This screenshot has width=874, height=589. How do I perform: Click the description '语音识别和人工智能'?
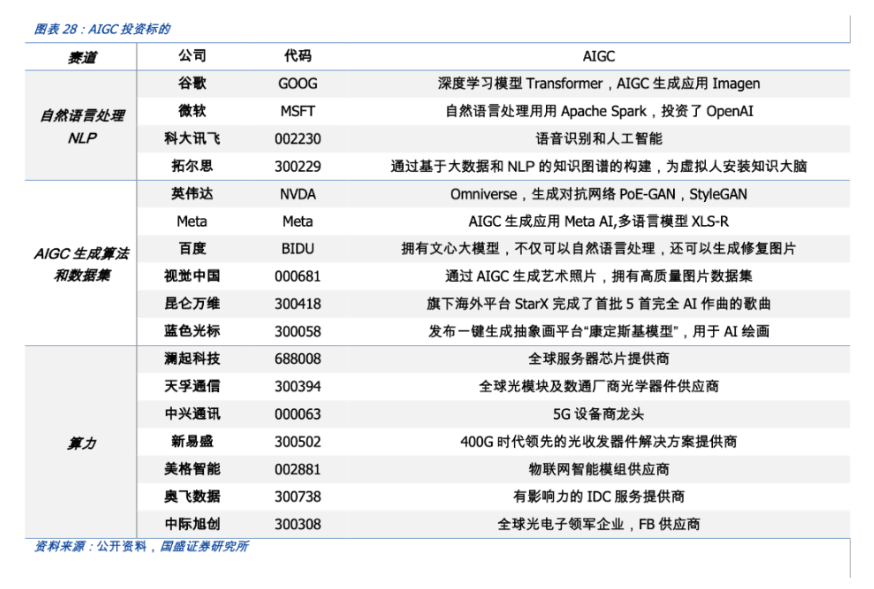tap(599, 138)
